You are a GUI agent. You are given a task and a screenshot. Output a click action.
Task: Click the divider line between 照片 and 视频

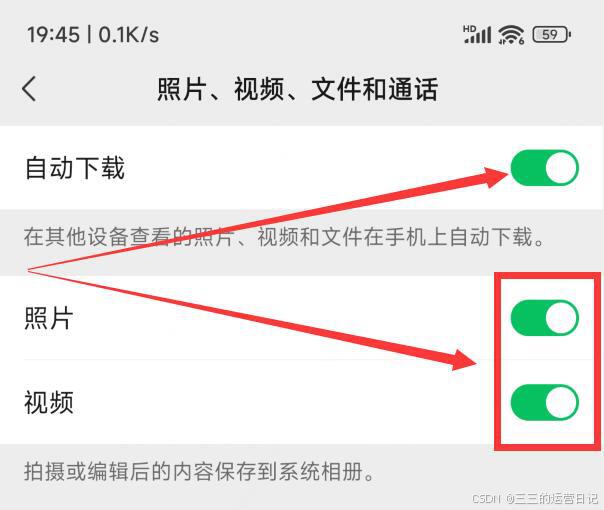pos(308,360)
